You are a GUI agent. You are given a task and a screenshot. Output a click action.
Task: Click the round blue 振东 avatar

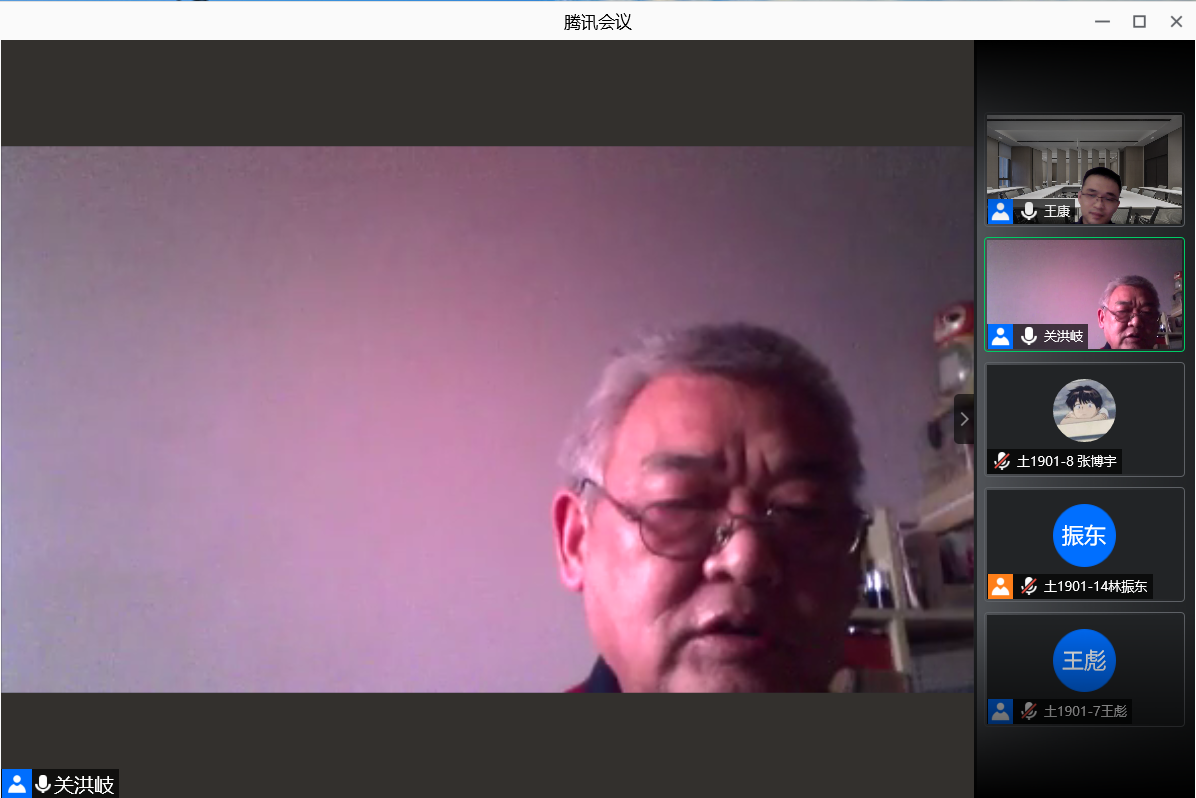[1084, 536]
